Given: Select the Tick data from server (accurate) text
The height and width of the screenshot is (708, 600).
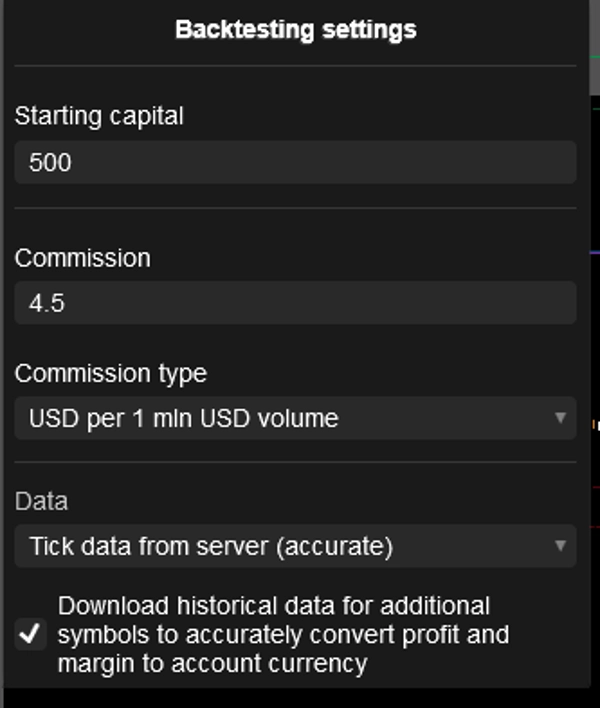Looking at the screenshot, I should (x=210, y=546).
